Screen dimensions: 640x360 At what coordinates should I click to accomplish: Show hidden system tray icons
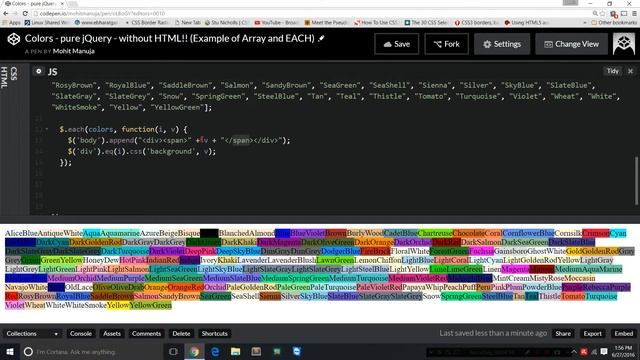pyautogui.click(x=574, y=351)
